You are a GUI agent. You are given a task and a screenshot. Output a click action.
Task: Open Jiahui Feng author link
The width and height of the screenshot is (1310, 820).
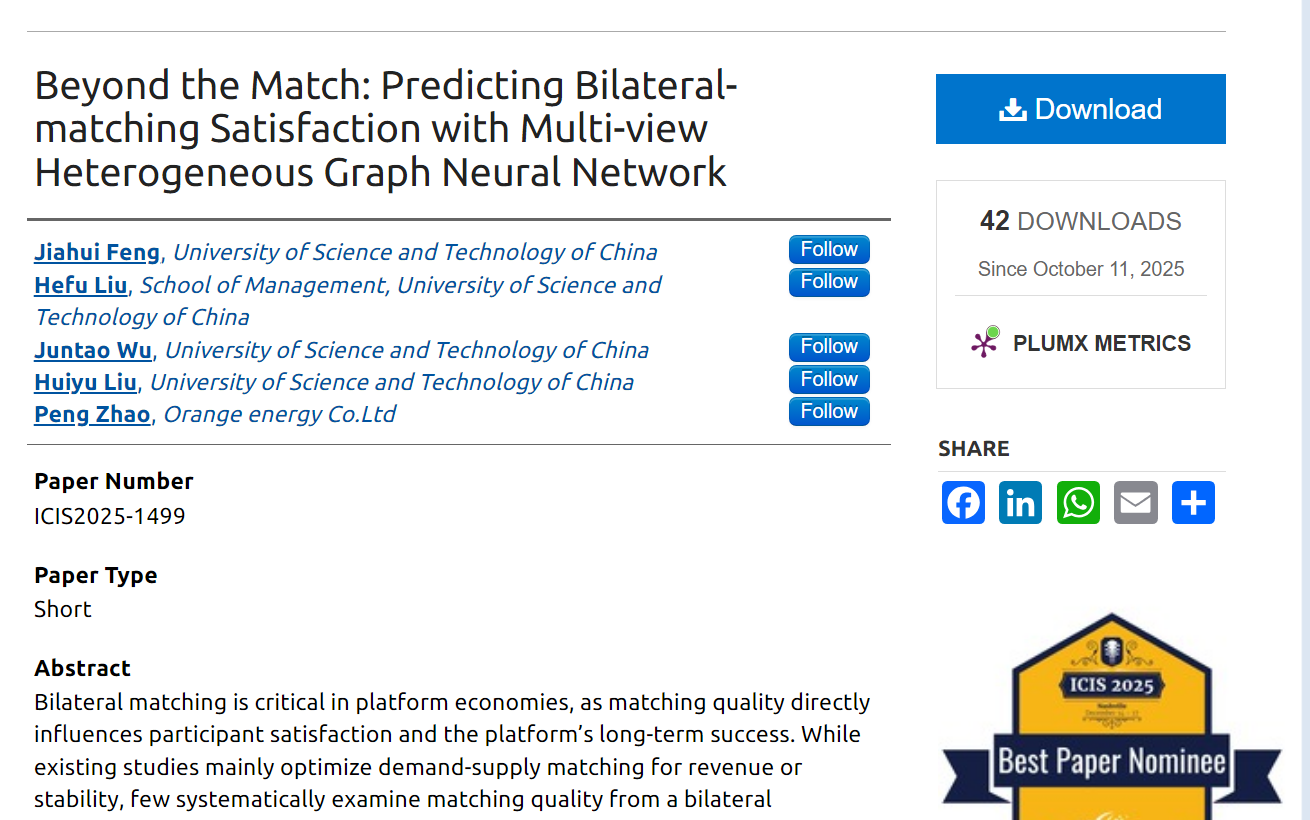tap(97, 252)
